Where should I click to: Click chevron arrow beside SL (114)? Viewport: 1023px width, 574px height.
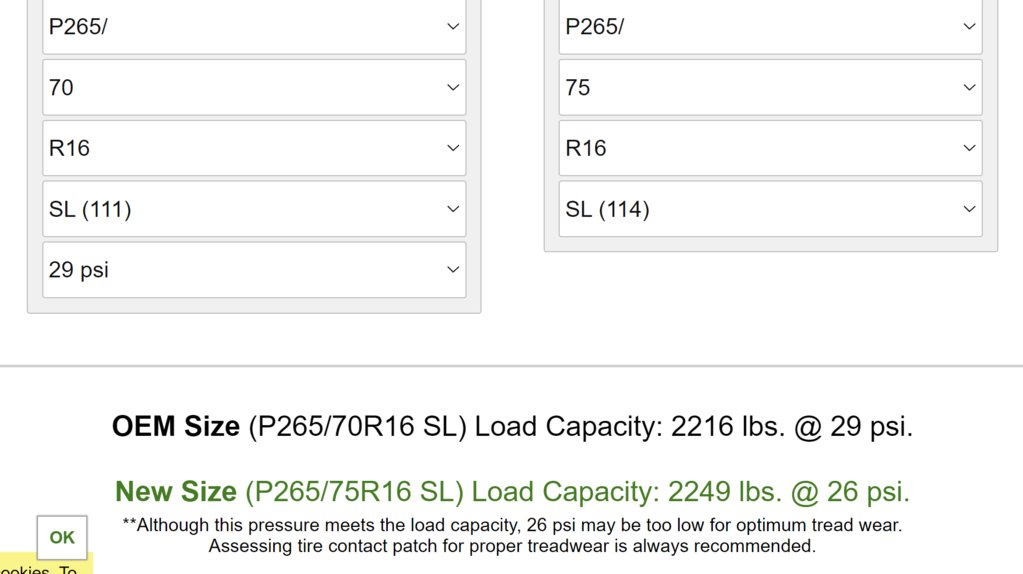coord(970,209)
